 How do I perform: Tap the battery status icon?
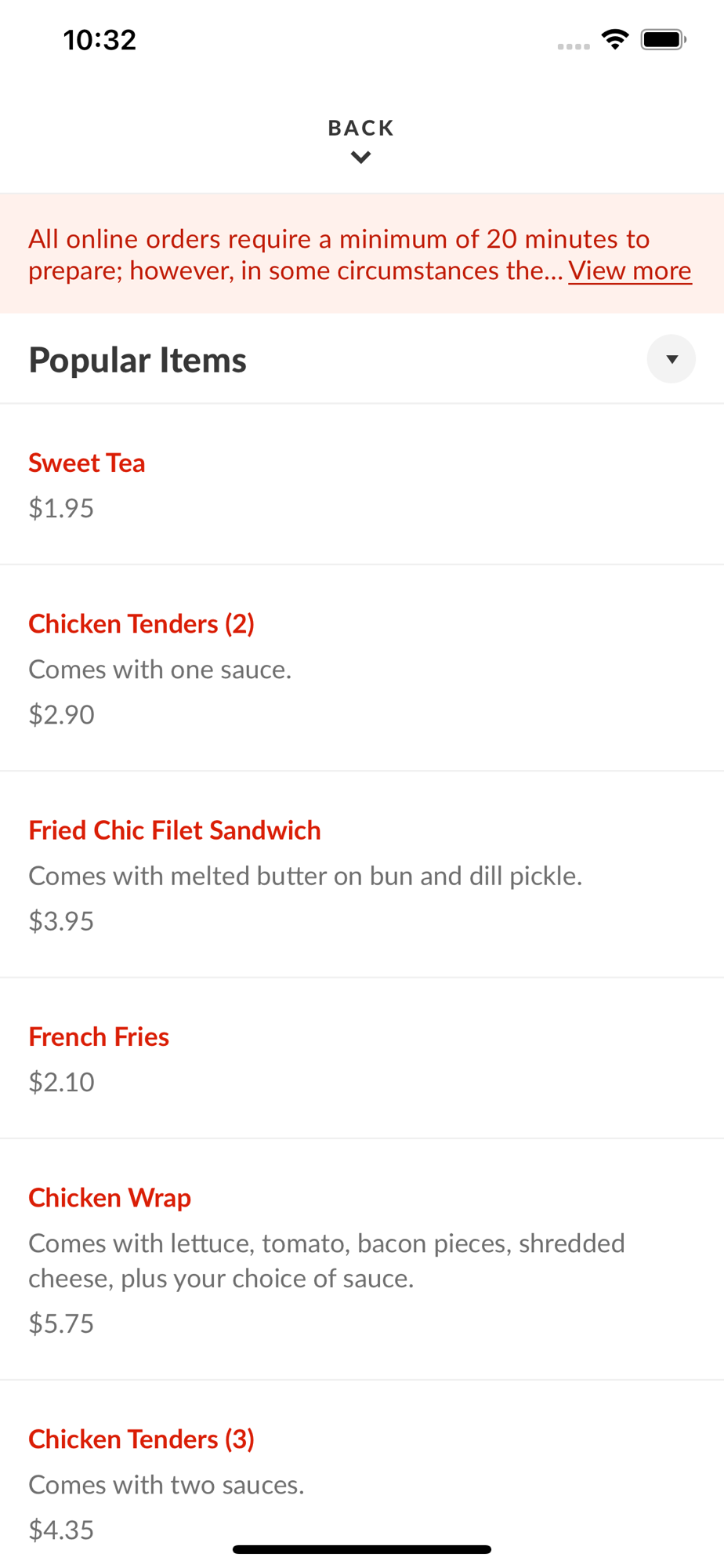point(664,39)
